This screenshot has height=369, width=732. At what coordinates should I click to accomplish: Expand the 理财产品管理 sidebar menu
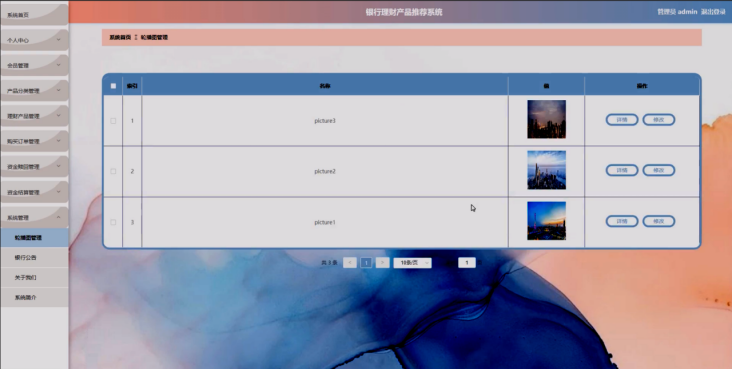pyautogui.click(x=34, y=116)
